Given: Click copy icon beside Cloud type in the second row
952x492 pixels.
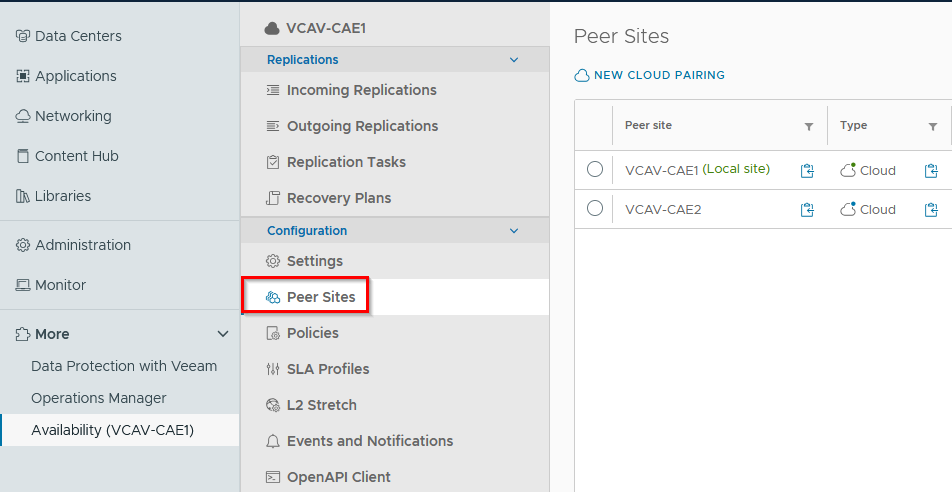Looking at the screenshot, I should [x=931, y=210].
